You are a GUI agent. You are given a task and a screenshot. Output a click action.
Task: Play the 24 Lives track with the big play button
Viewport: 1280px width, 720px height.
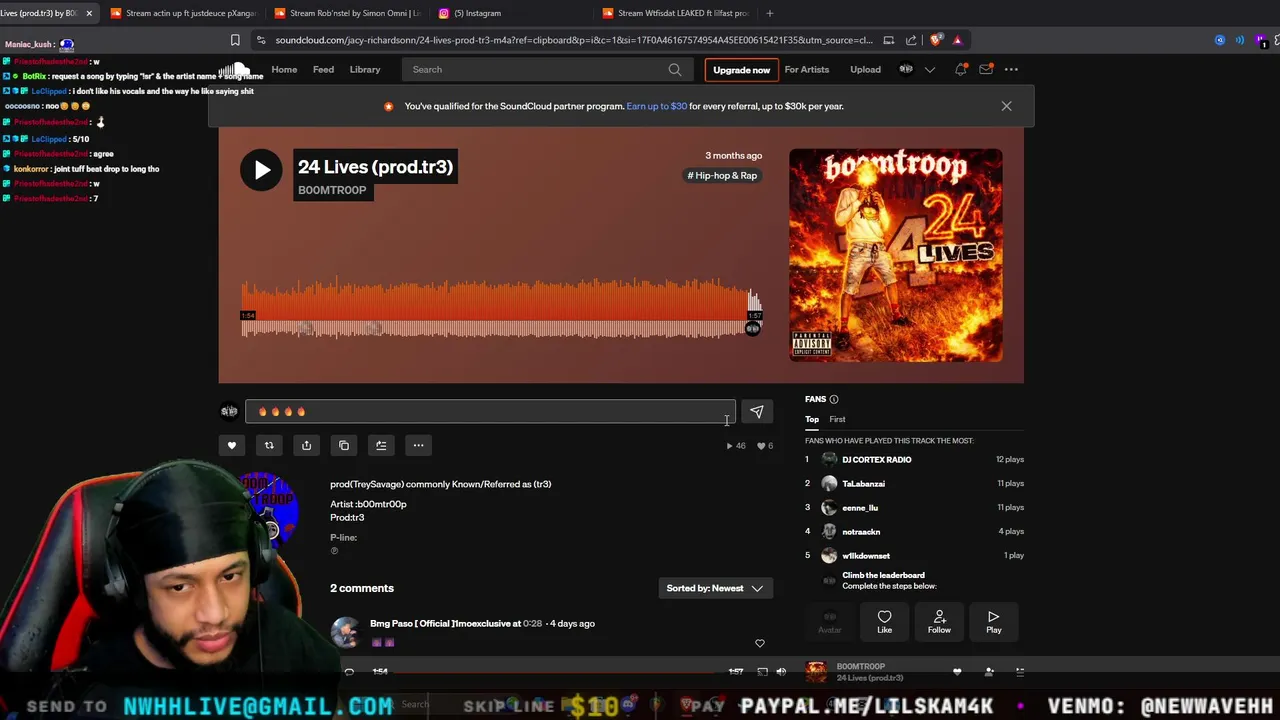tap(261, 170)
